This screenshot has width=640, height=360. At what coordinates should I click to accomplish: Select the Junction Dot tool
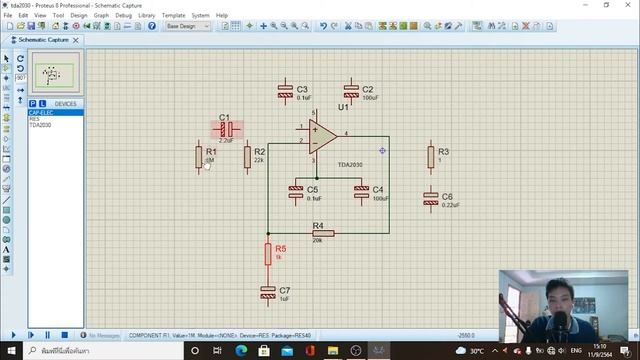pyautogui.click(x=6, y=78)
